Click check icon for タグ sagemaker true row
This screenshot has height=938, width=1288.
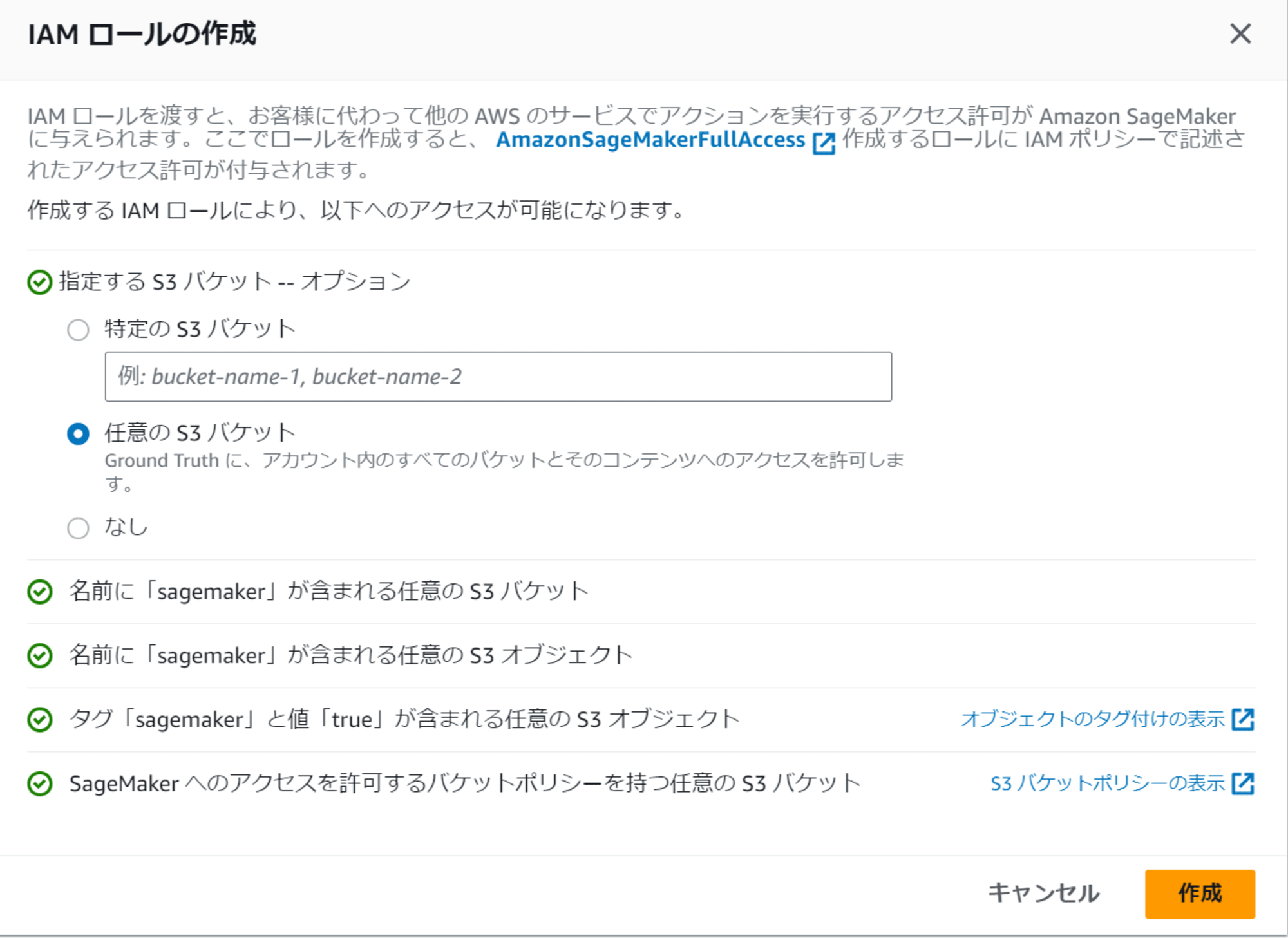click(40, 720)
